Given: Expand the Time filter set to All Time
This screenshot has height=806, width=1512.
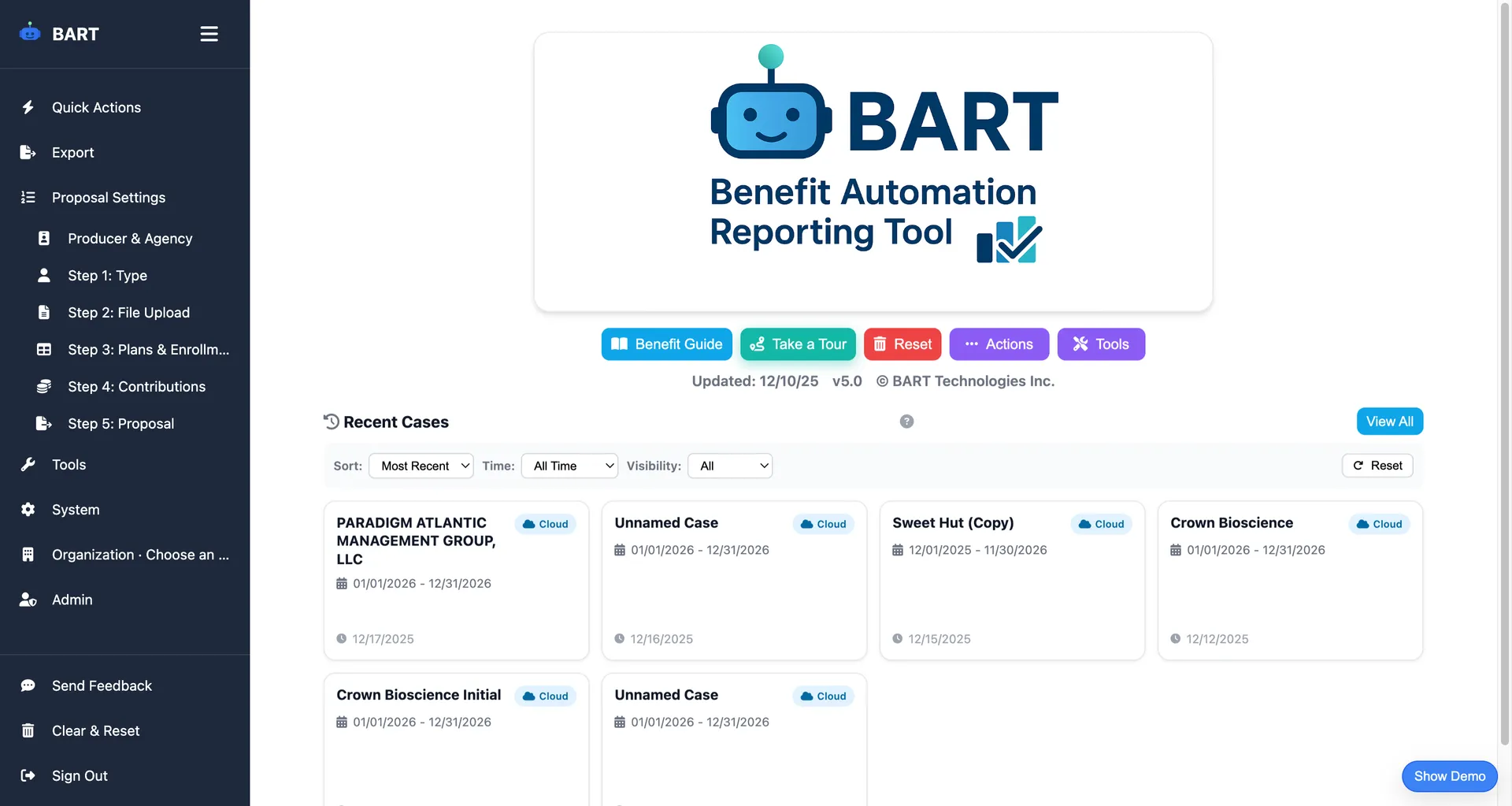Looking at the screenshot, I should pos(569,466).
